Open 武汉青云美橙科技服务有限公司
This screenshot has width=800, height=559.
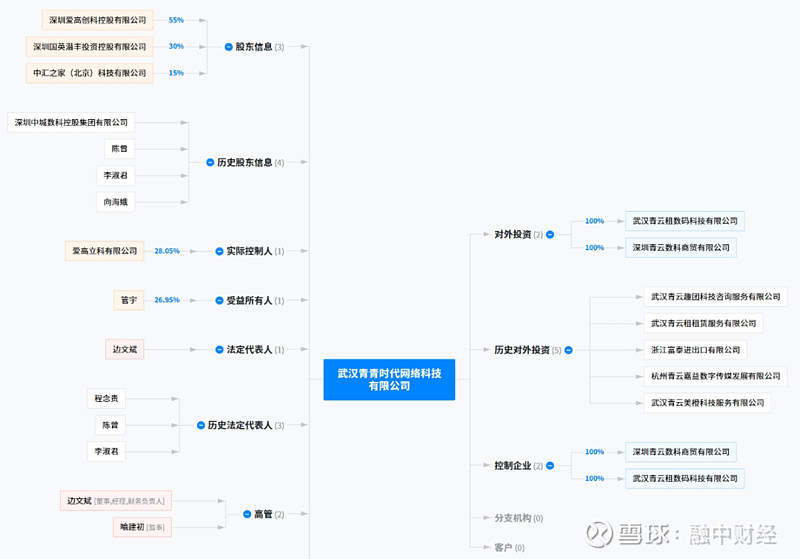pyautogui.click(x=707, y=402)
